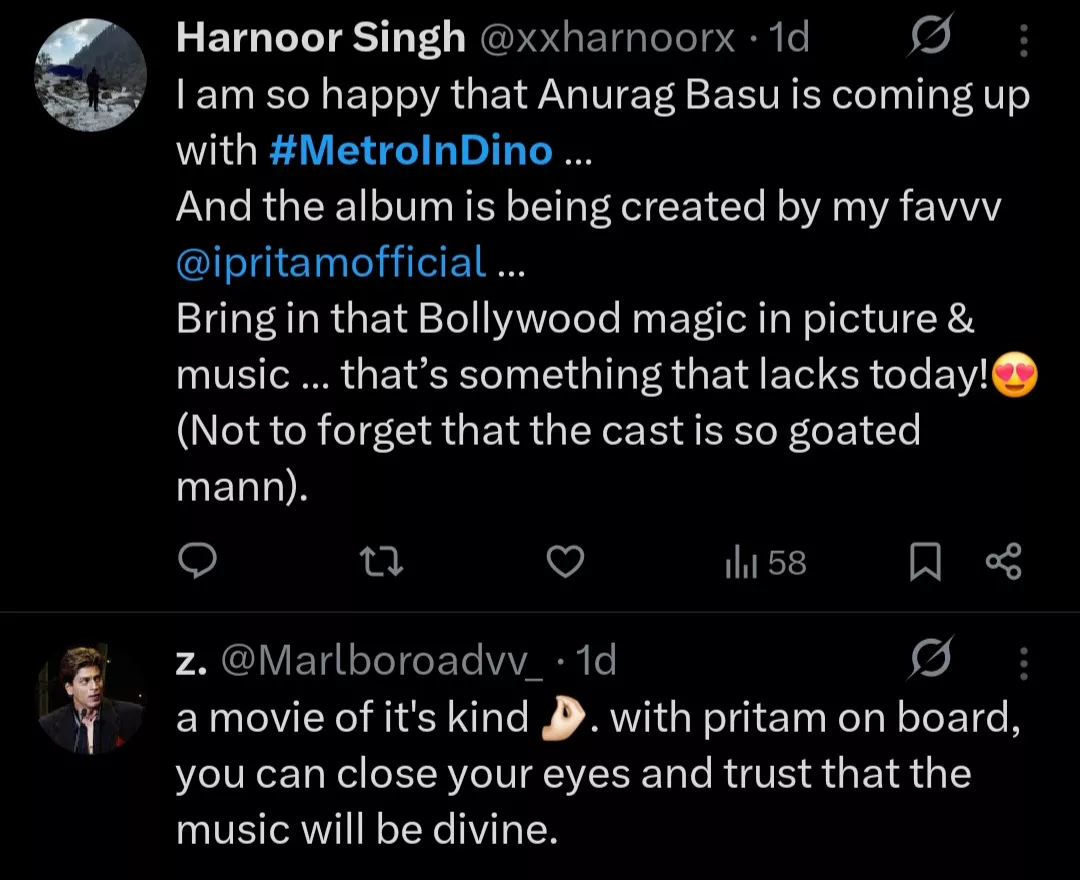Share Harnoor Singh's tweet
Image resolution: width=1080 pixels, height=880 pixels.
pos(1003,563)
